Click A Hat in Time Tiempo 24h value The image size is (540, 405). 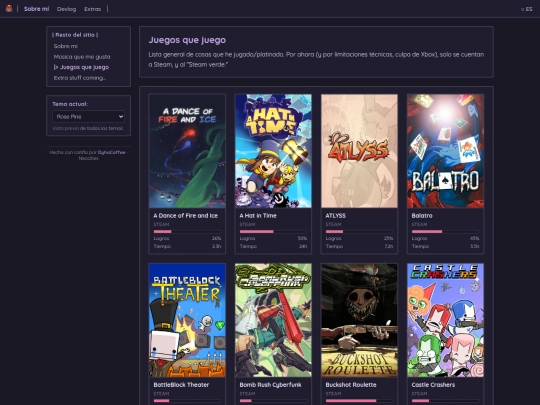pyautogui.click(x=303, y=246)
